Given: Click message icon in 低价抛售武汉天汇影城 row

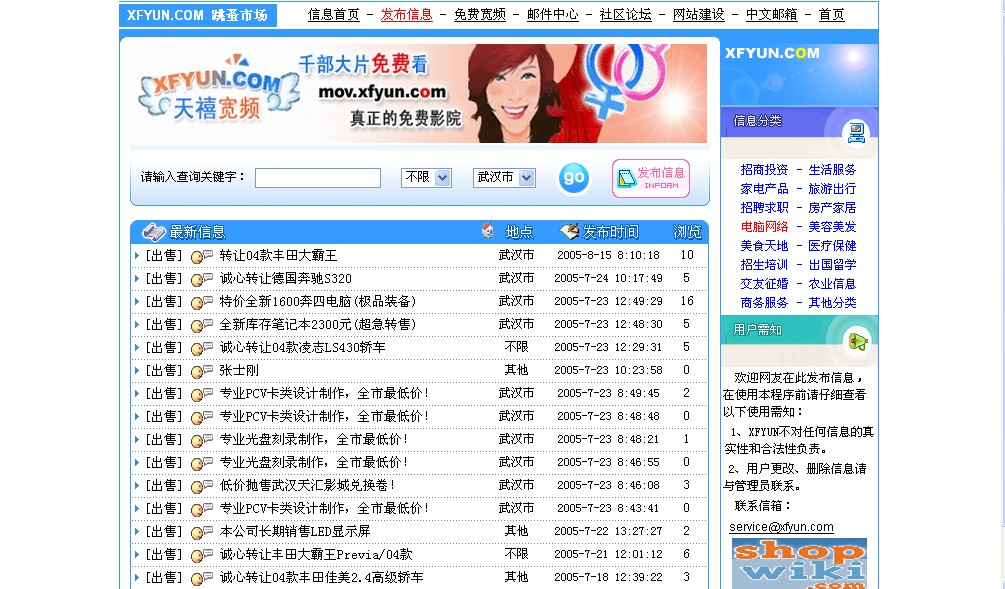Looking at the screenshot, I should coord(202,486).
